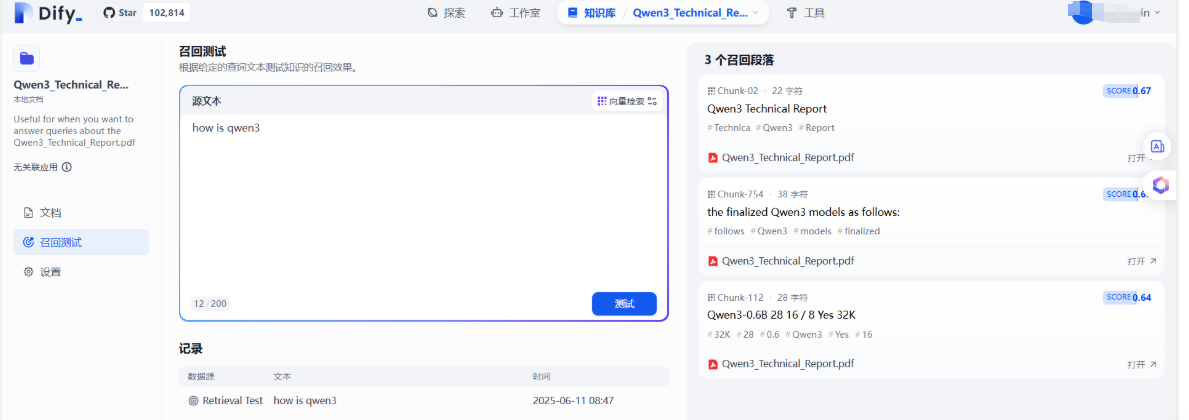The width and height of the screenshot is (1189, 420).
Task: Click the Dify logo
Action: [x=49, y=12]
